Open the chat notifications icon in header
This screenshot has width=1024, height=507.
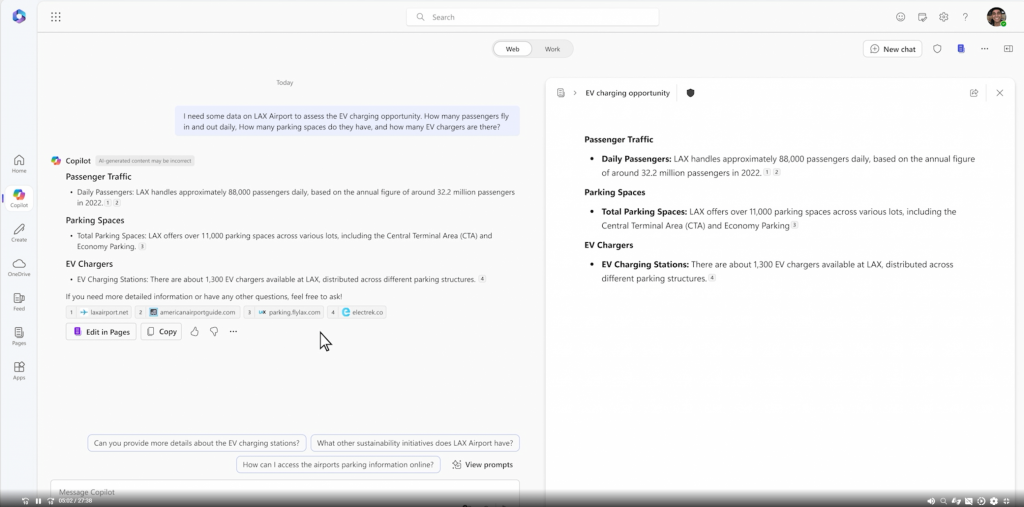[922, 17]
